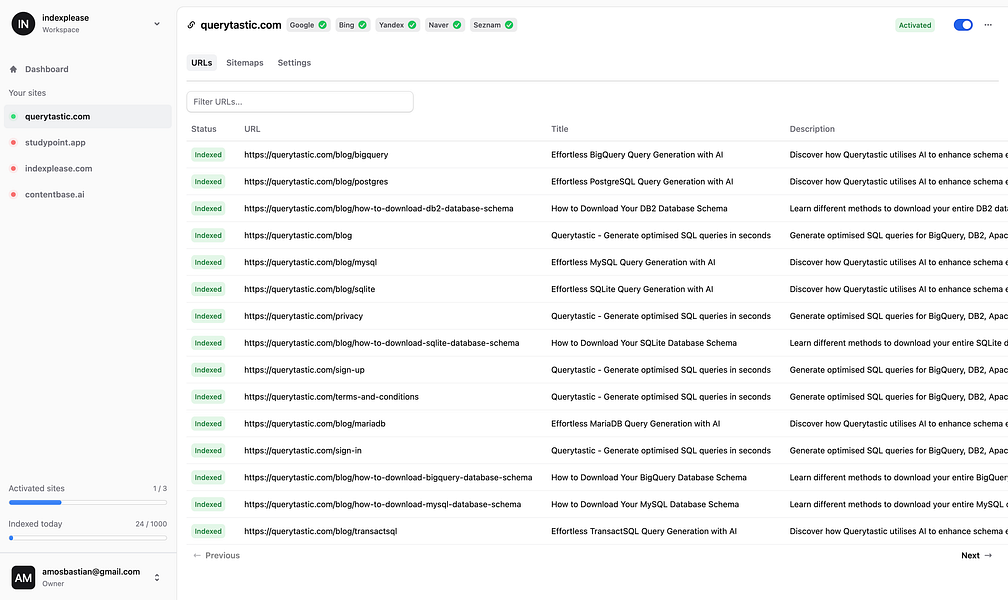Click the blog/sqlite URL
The height and width of the screenshot is (600, 1008).
(309, 289)
